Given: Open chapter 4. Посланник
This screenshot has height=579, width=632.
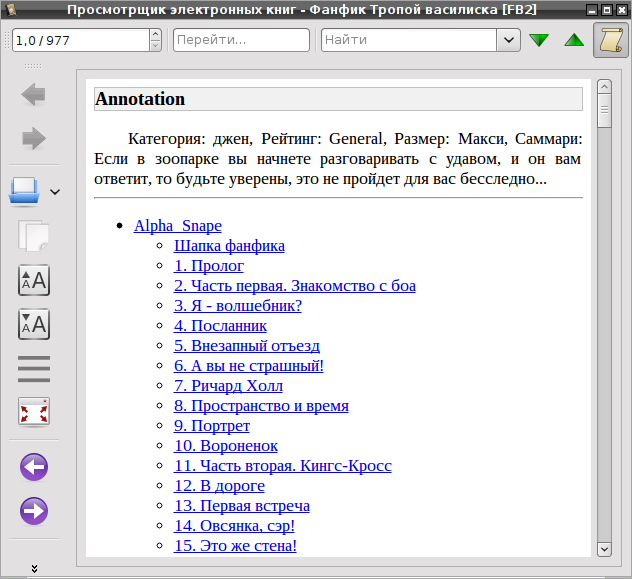Looking at the screenshot, I should pos(220,326).
